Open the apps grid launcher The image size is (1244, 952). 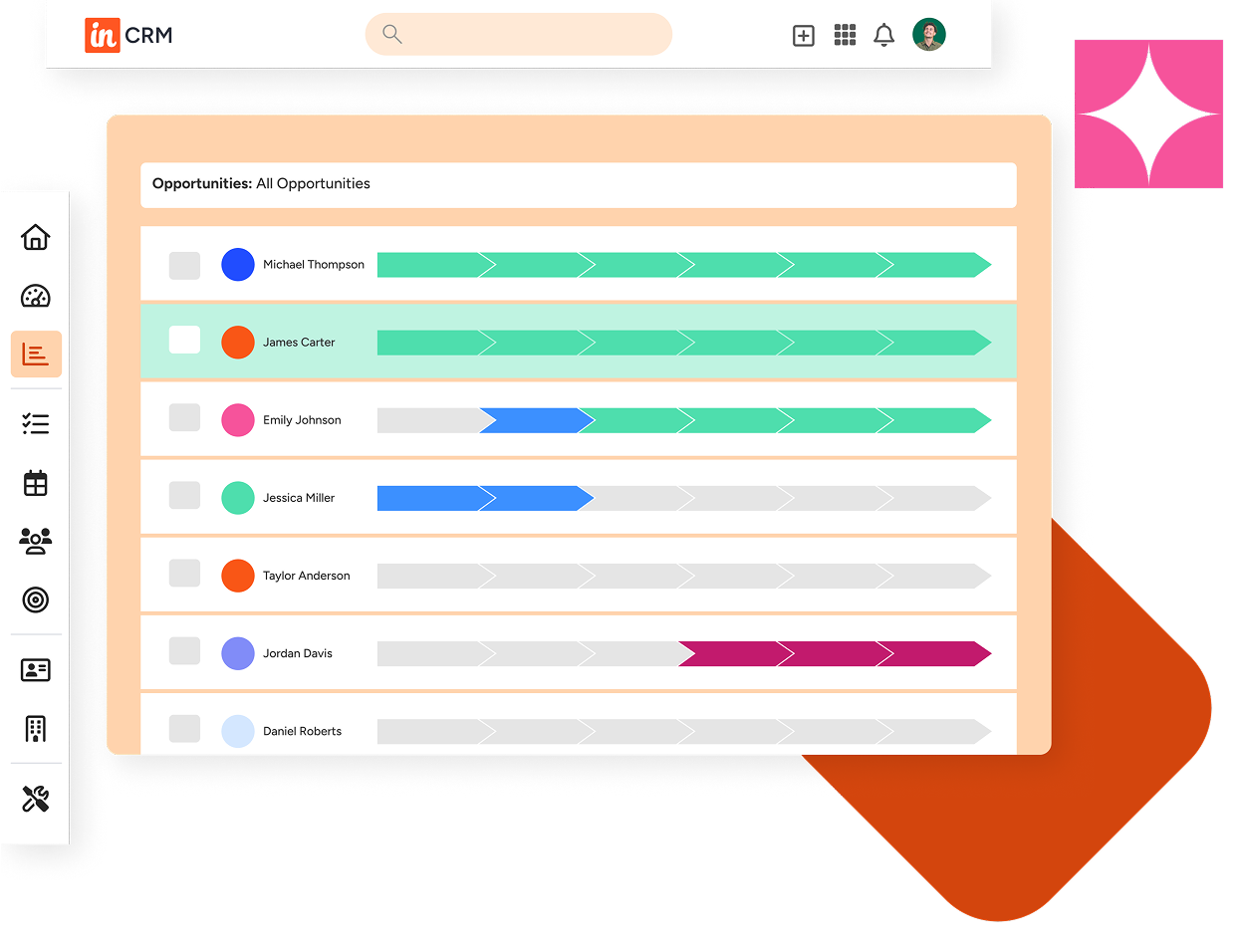point(845,36)
